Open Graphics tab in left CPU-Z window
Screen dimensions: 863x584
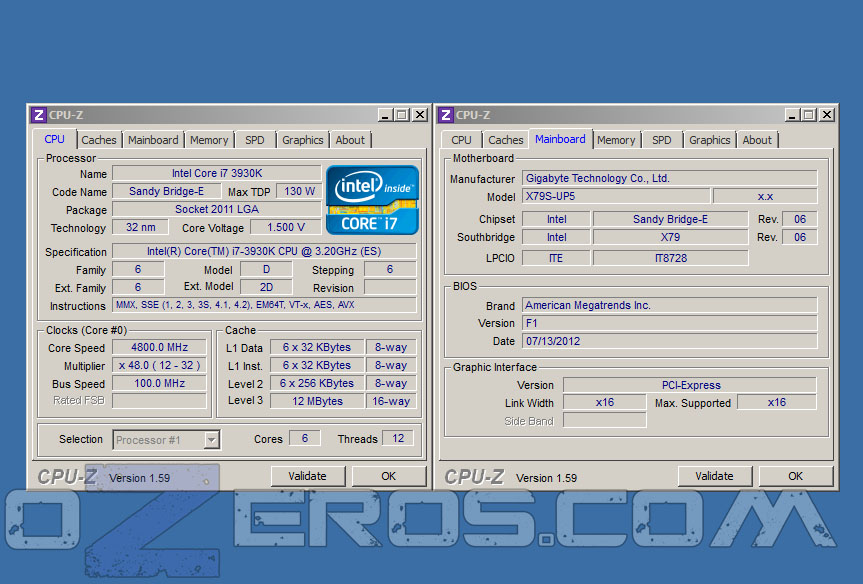tap(303, 140)
